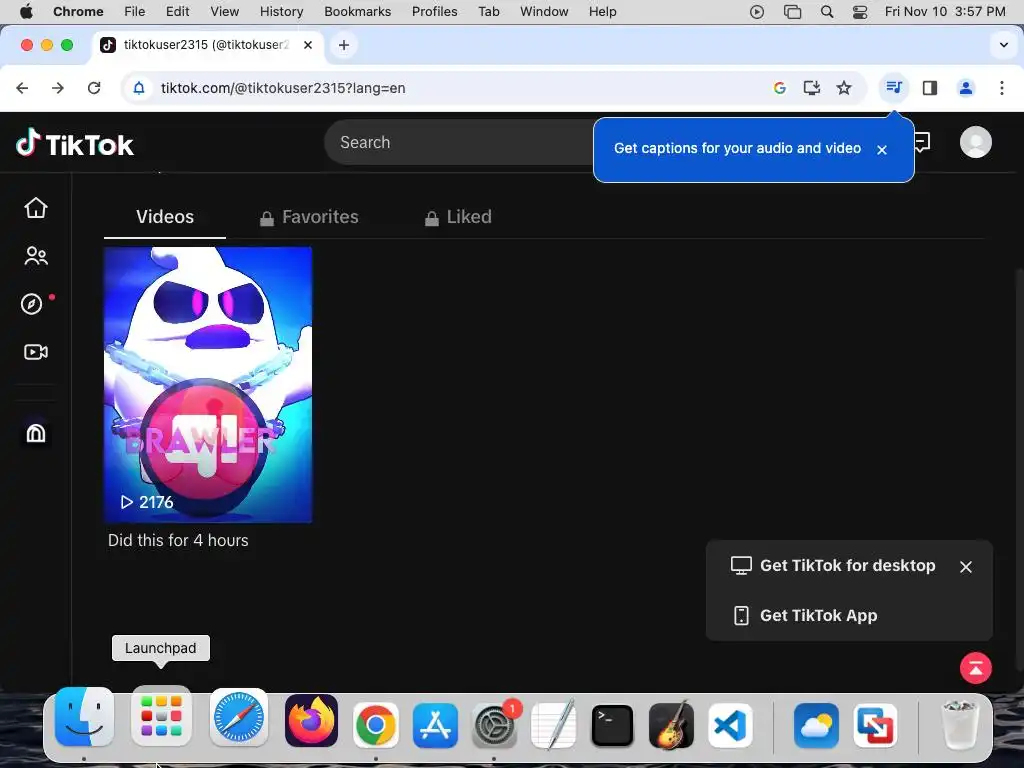Expand the tab search dropdown arrow
Image resolution: width=1024 pixels, height=768 pixels.
tap(1004, 45)
